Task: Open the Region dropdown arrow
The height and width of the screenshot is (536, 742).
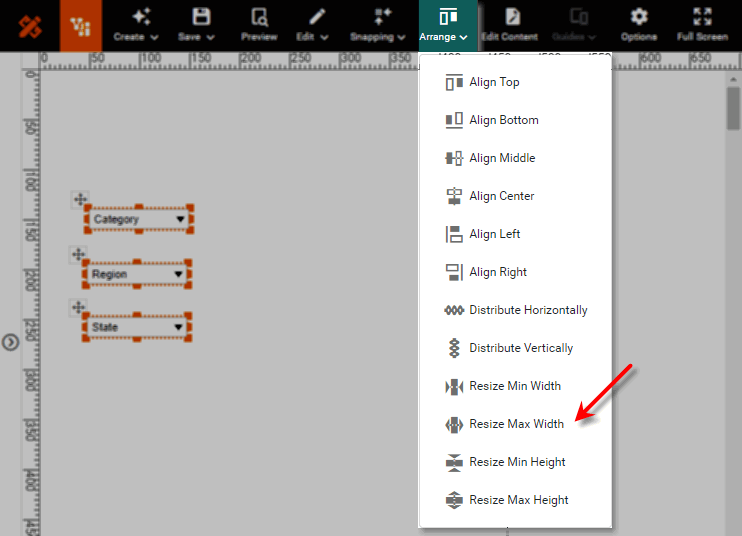Action: [179, 274]
